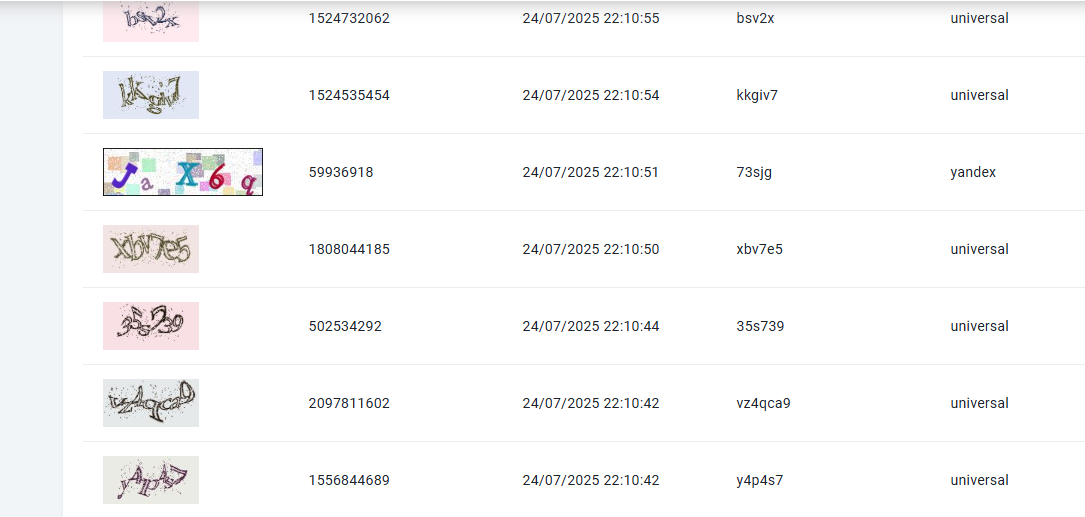1085x517 pixels.
Task: Select captcha ID 502534292
Action: pos(345,326)
